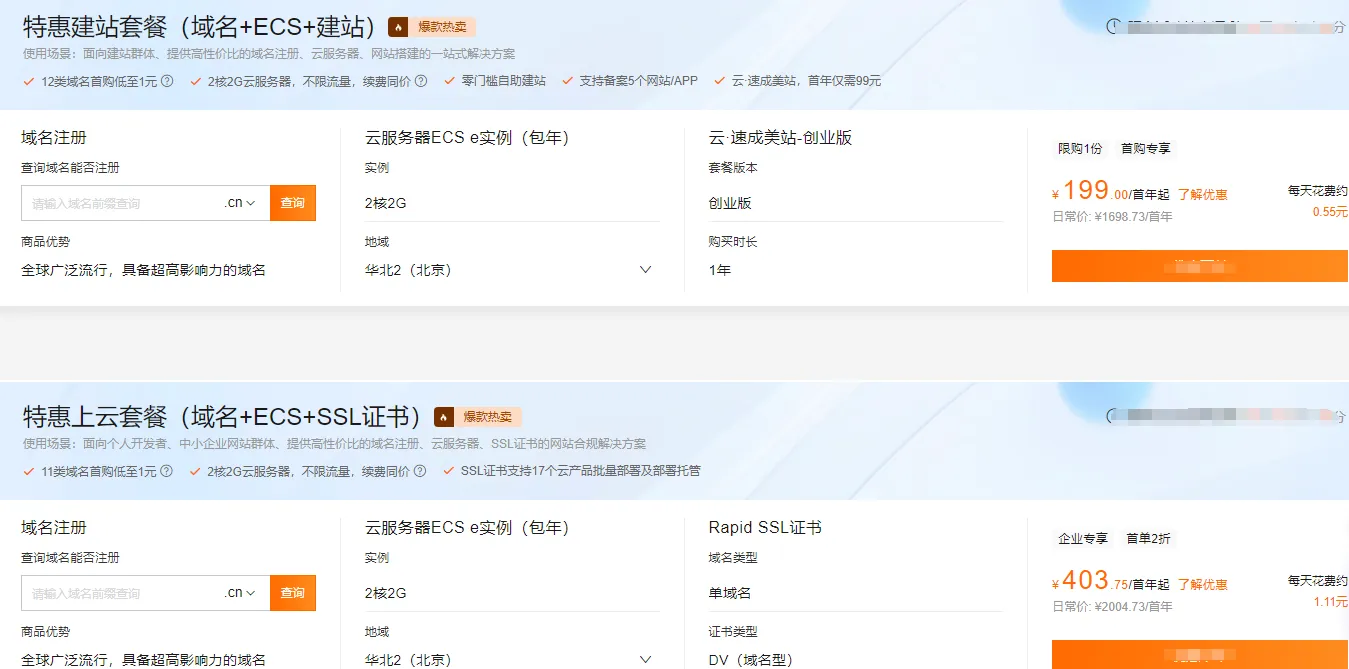Click orange purchase button under ¥199.00 price
This screenshot has width=1349, height=669.
[1200, 266]
